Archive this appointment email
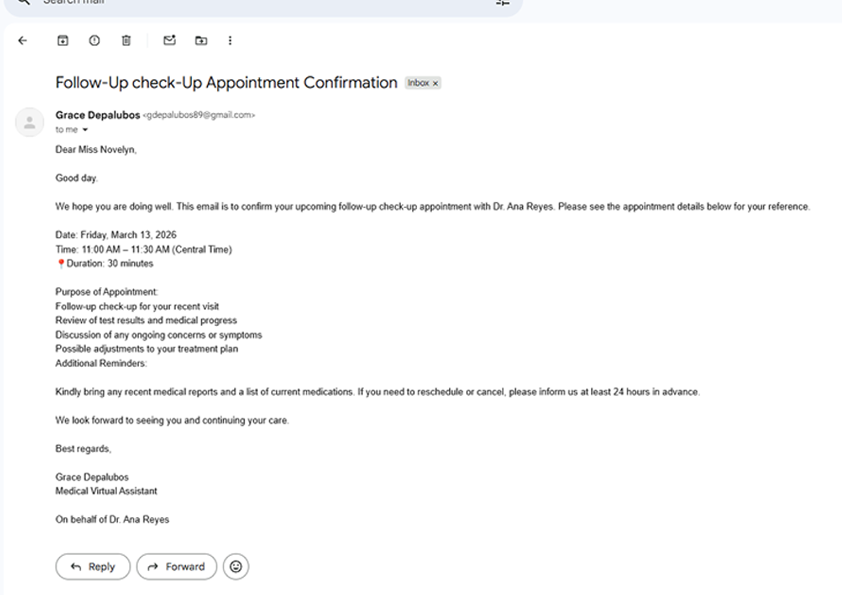This screenshot has height=595, width=842. tap(63, 40)
